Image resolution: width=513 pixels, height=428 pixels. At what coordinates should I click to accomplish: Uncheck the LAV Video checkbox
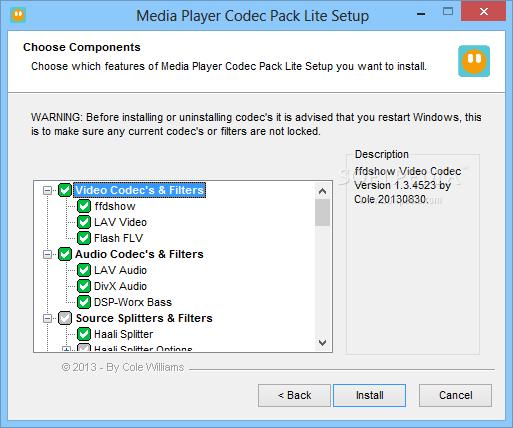pos(84,222)
